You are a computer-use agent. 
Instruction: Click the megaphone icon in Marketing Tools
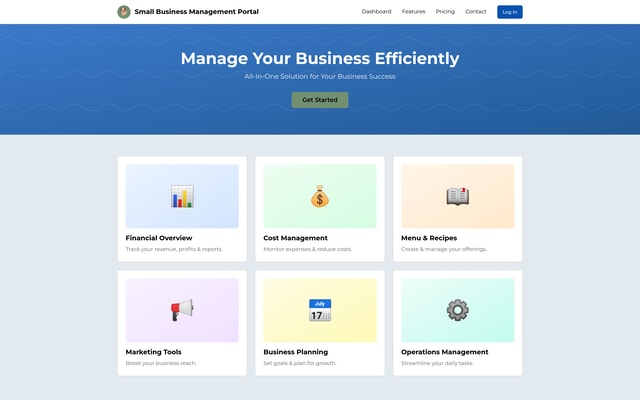pyautogui.click(x=182, y=310)
